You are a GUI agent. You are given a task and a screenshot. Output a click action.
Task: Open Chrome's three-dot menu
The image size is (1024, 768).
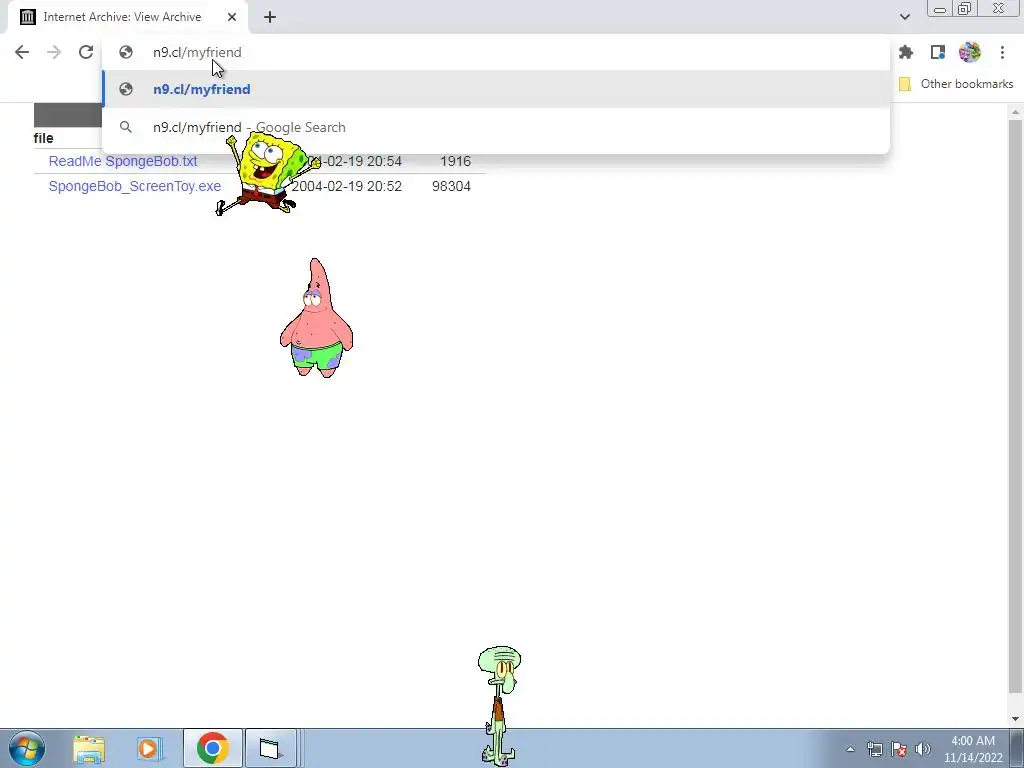[x=1002, y=52]
